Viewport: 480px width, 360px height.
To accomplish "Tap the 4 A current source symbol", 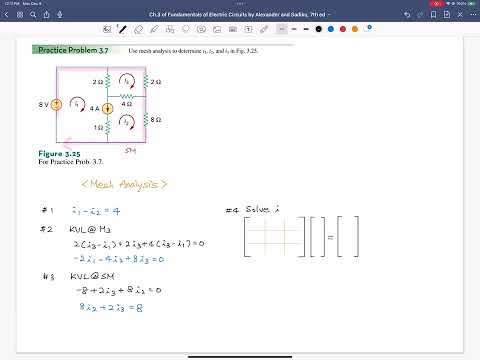I will coord(107,109).
